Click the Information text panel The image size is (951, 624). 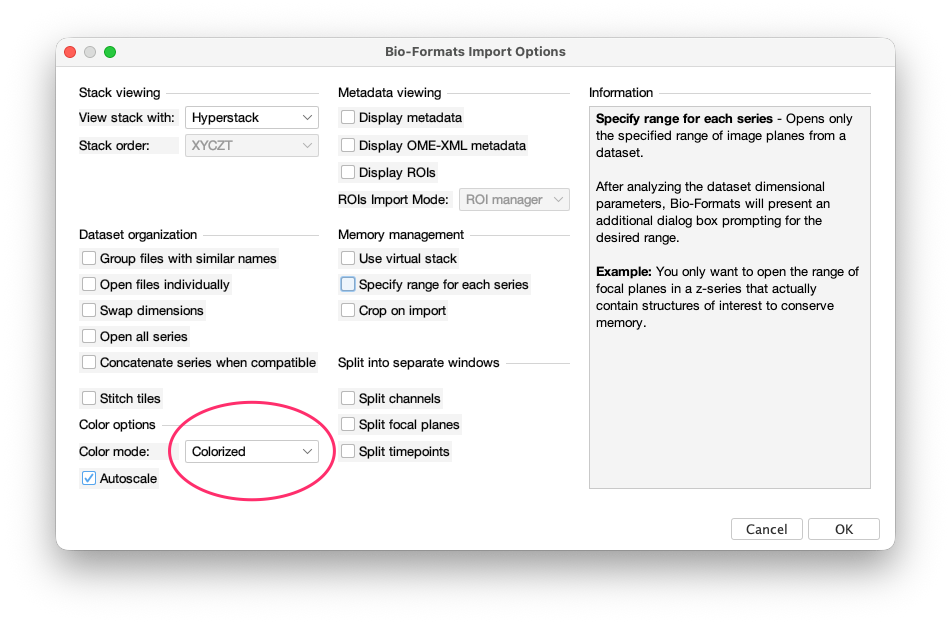(730, 297)
